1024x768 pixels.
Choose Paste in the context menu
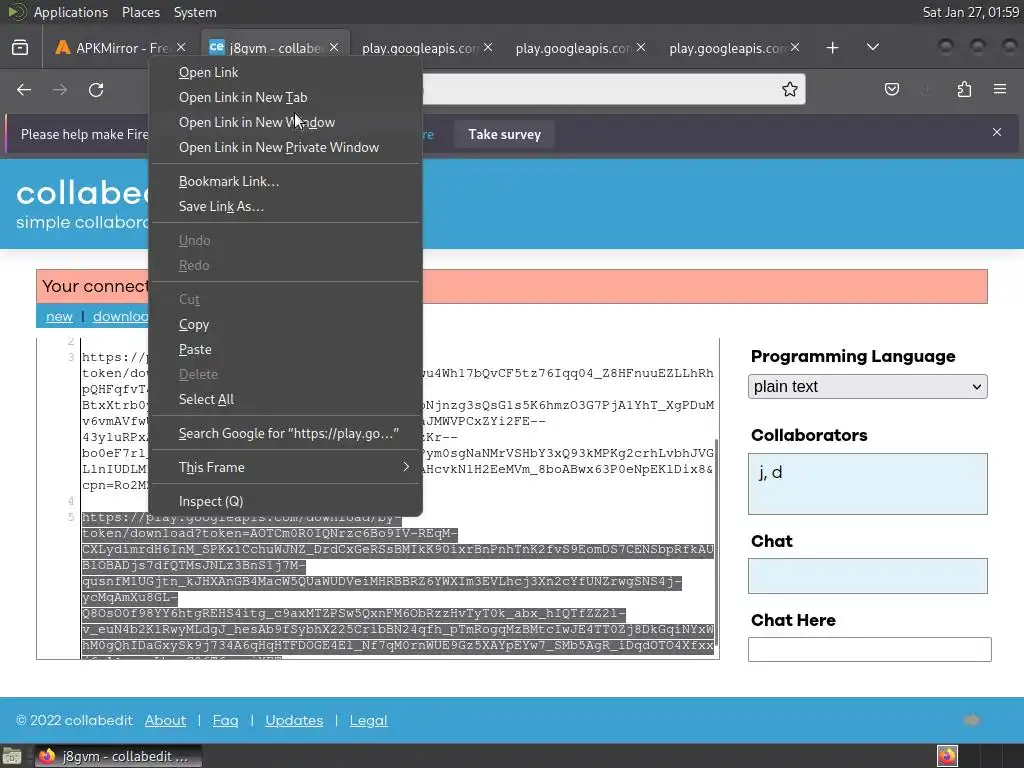(x=286, y=349)
